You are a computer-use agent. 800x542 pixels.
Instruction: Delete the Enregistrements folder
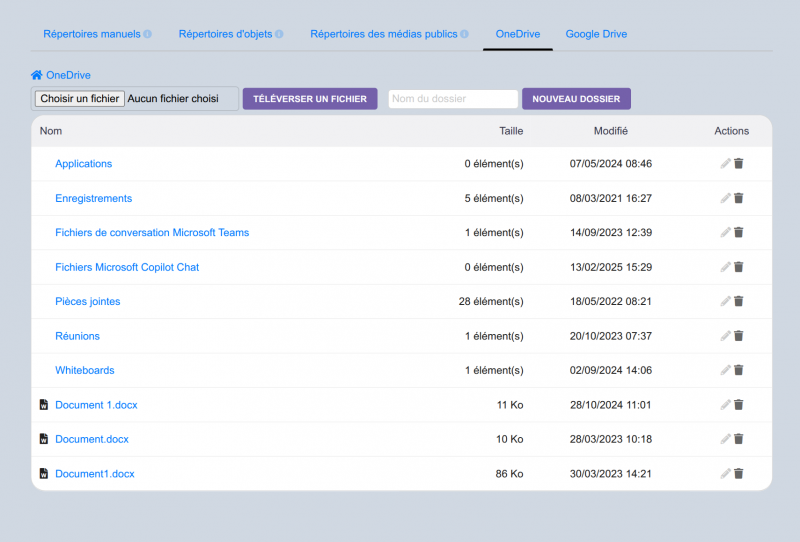pyautogui.click(x=738, y=198)
